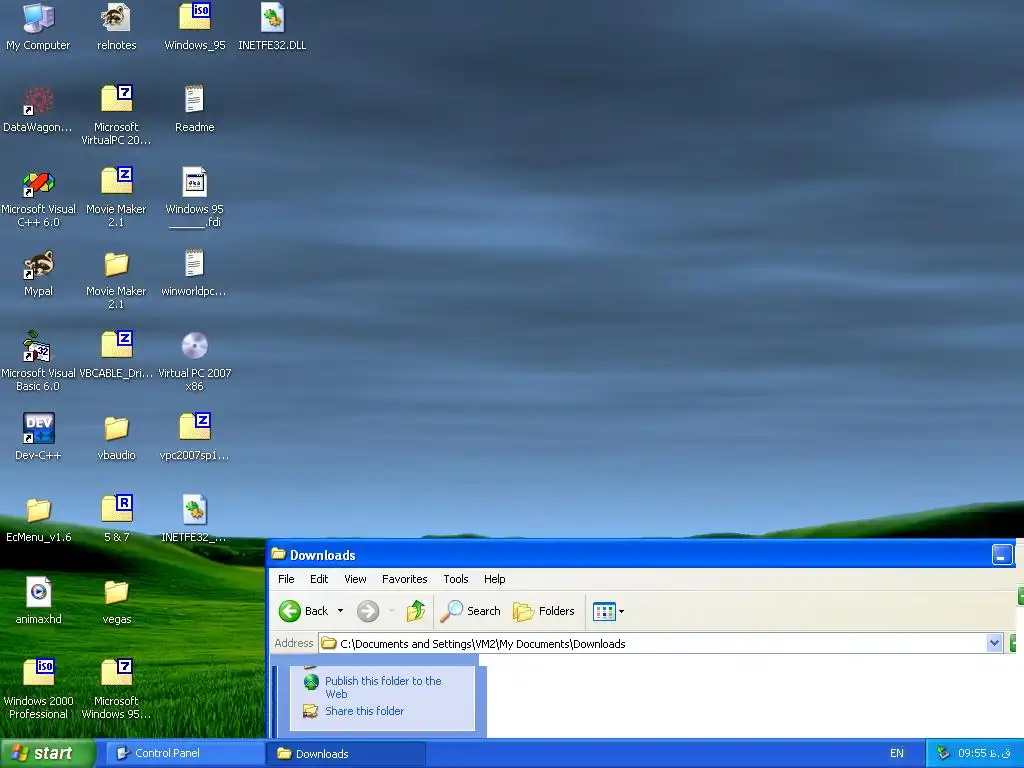
Task: Click the system tray network icon
Action: tap(942, 754)
